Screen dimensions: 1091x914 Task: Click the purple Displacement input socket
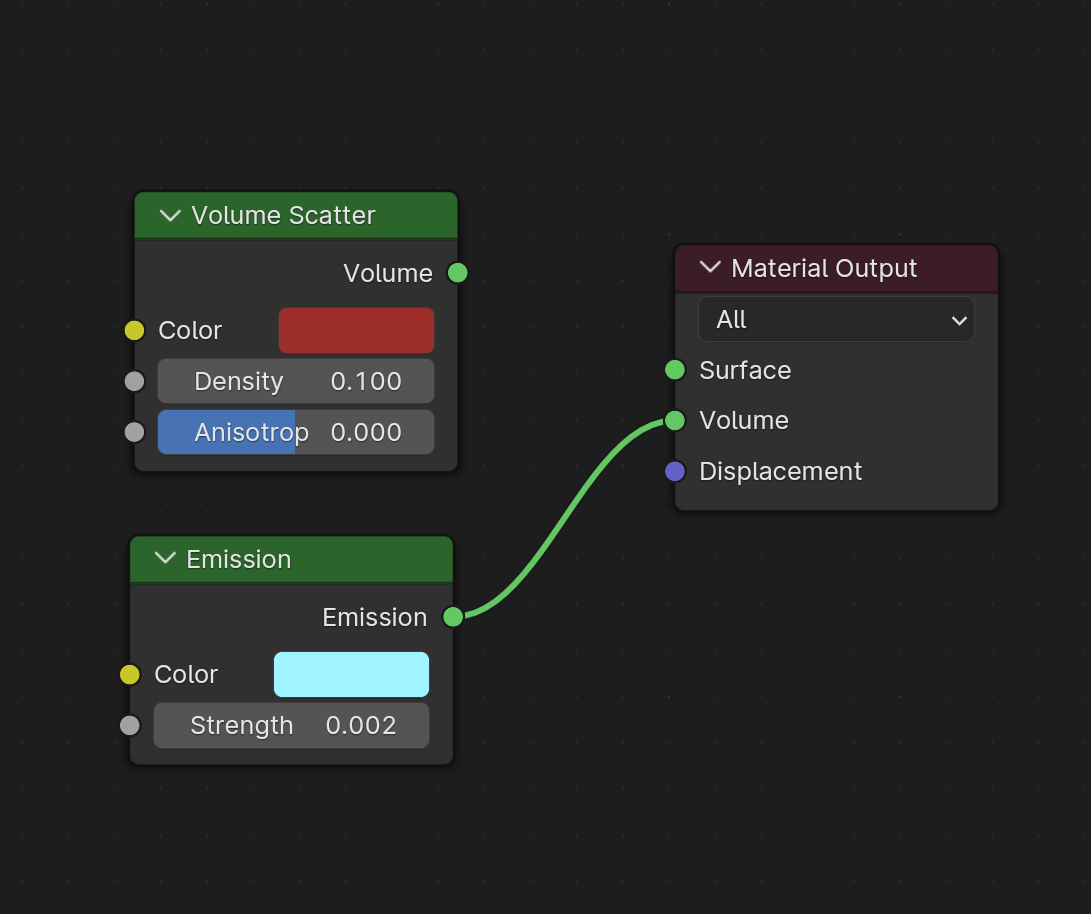point(675,471)
